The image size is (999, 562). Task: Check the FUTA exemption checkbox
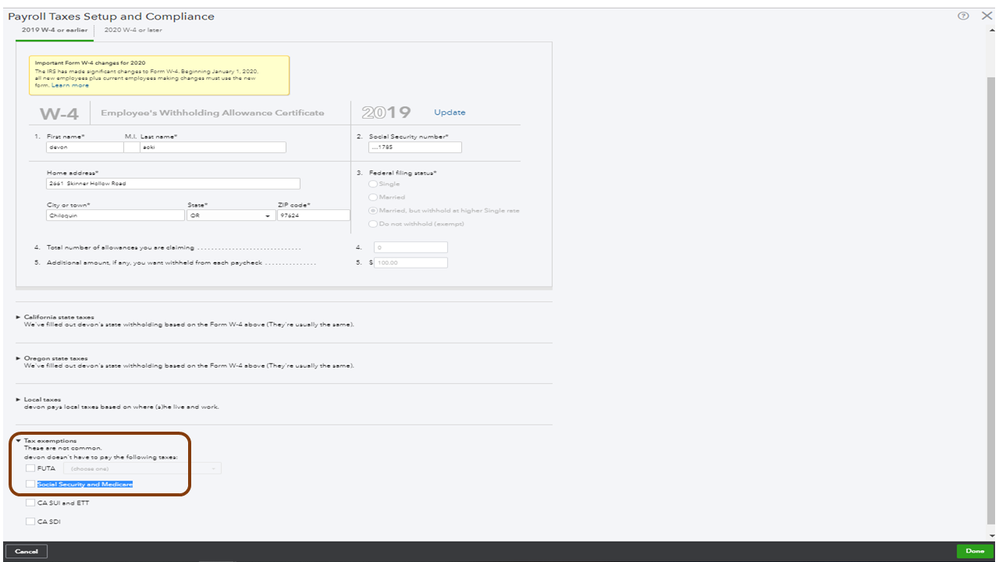[30, 468]
